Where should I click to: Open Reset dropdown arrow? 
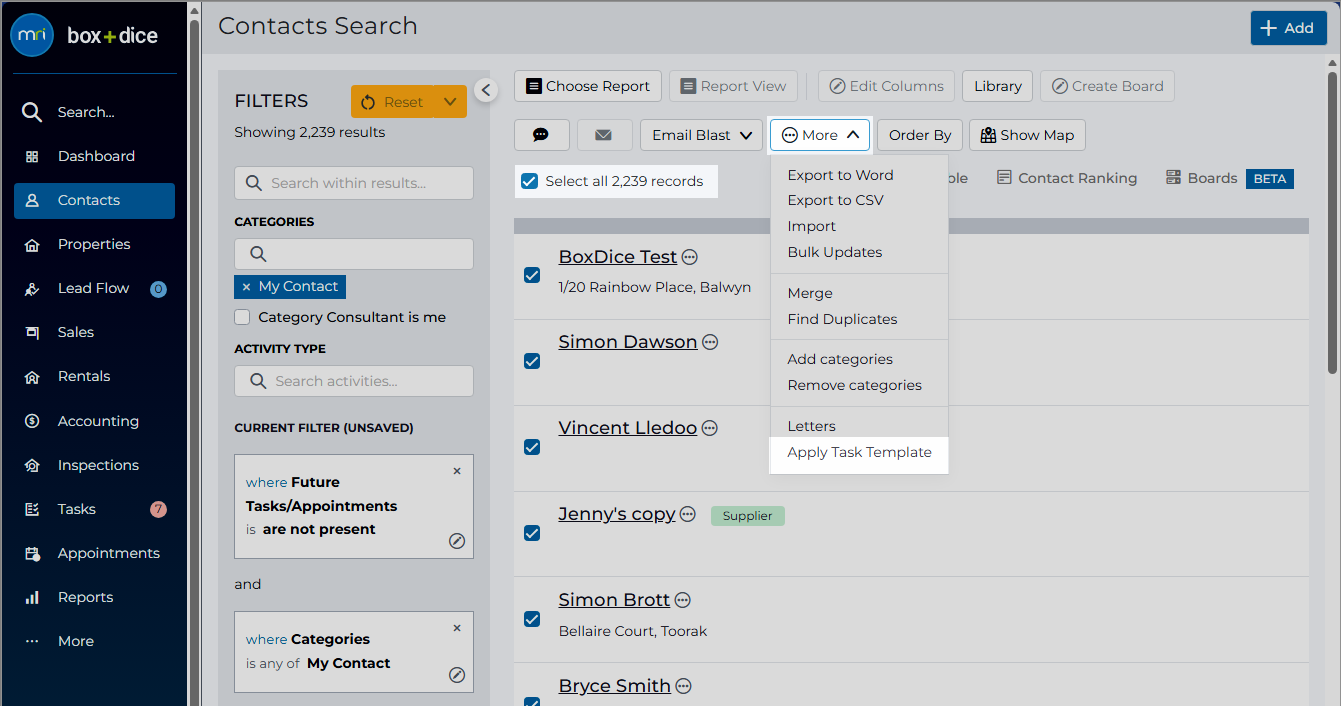click(450, 102)
